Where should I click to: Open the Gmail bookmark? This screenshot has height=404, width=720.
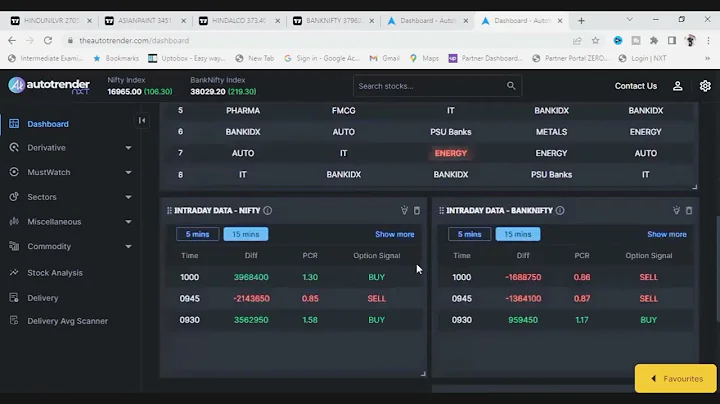click(384, 58)
